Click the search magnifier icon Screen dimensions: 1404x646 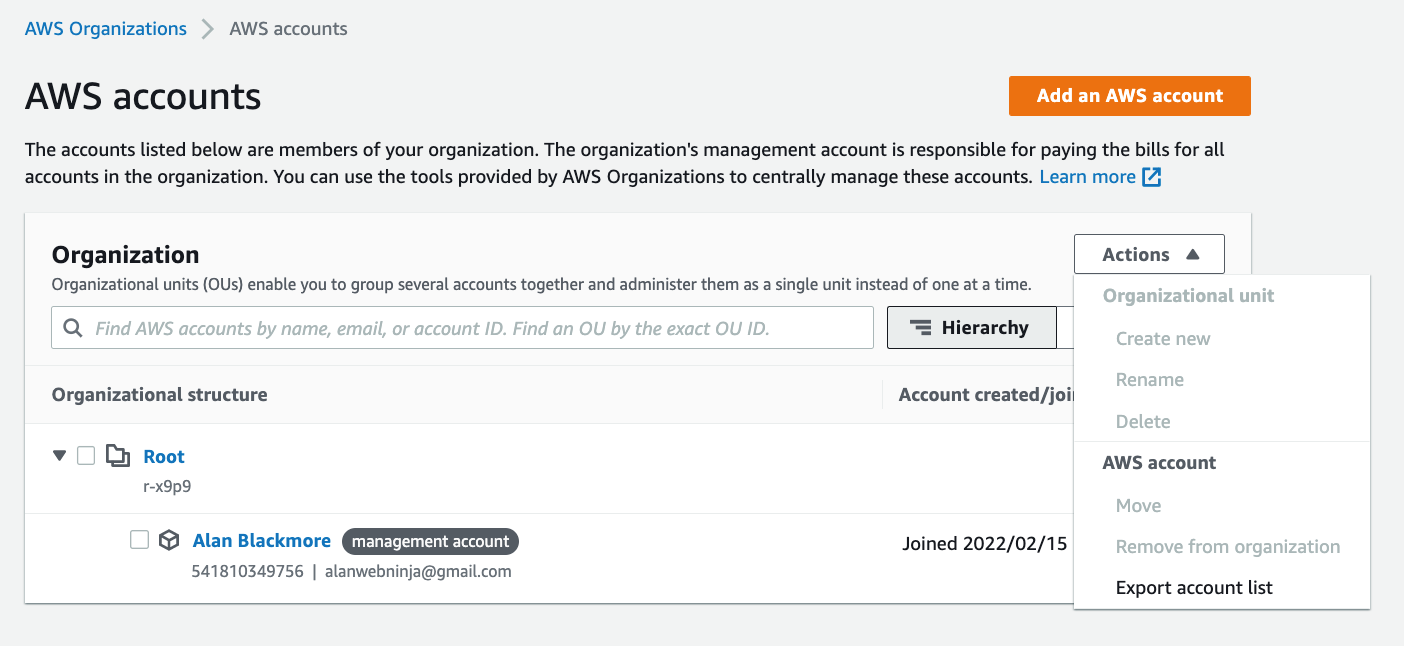[x=73, y=328]
